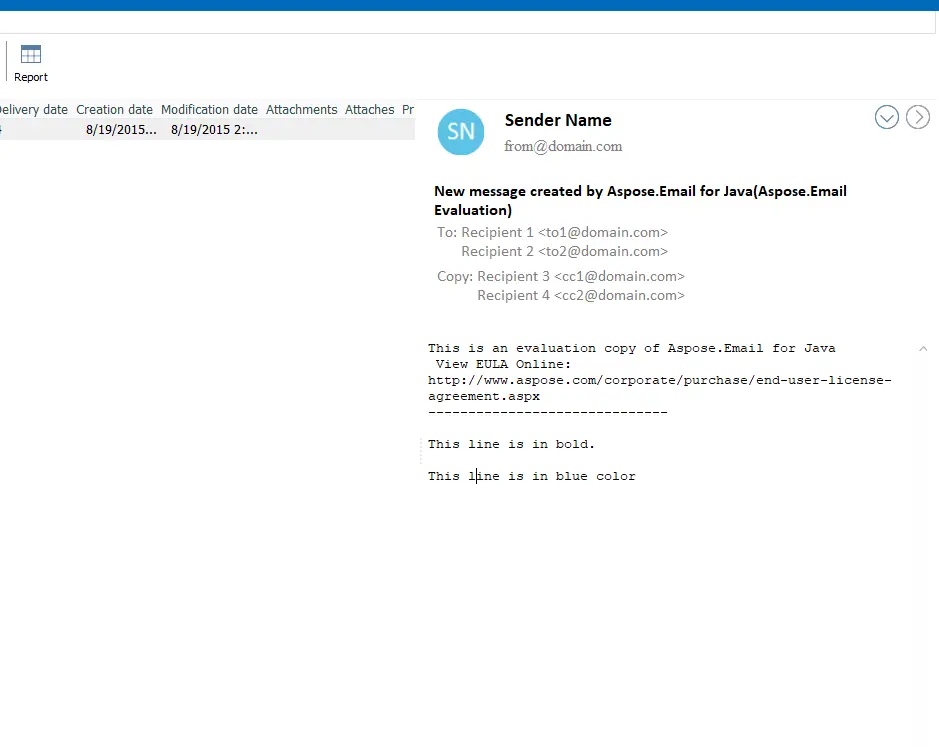
Task: Click the Pr column header
Action: click(x=408, y=109)
